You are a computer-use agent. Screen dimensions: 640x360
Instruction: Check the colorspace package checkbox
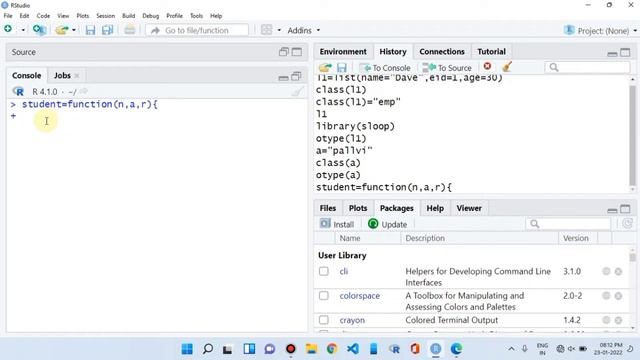[324, 296]
